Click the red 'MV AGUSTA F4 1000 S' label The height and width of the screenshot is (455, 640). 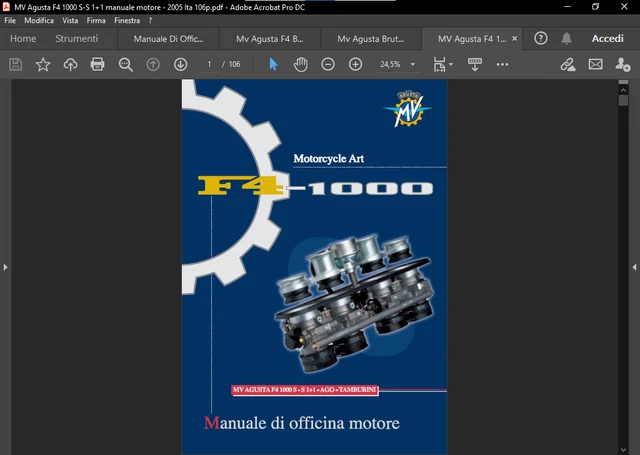(304, 390)
